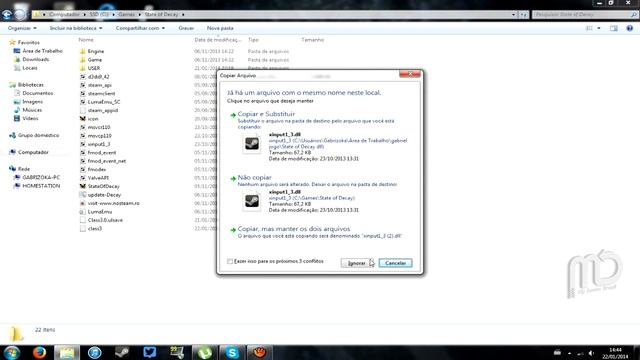Select Computador in navigation pane
Screen dimensions: 640x360
pos(33,152)
